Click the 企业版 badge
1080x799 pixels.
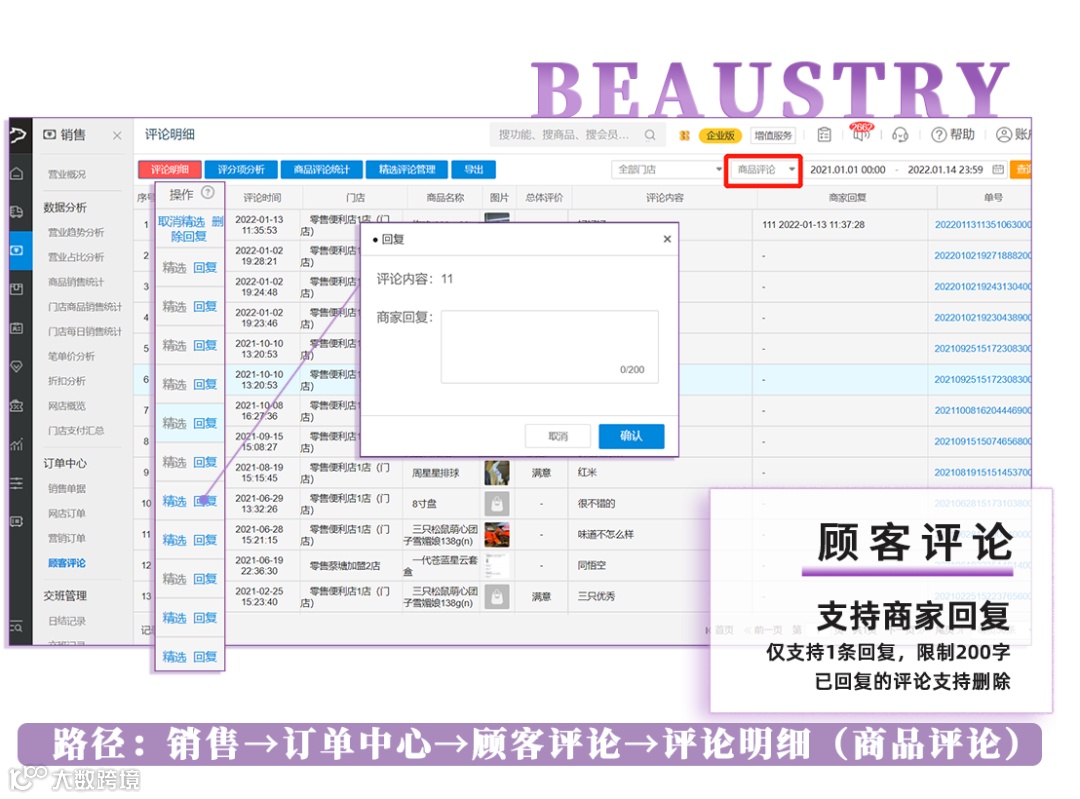click(720, 136)
